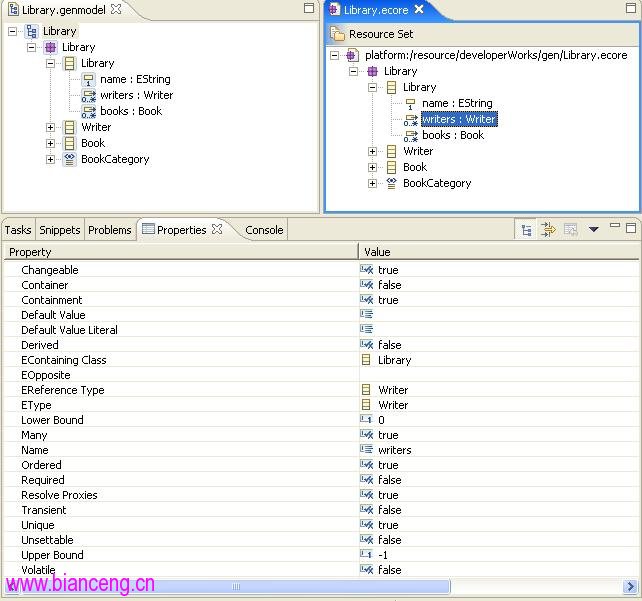642x601 pixels.
Task: Collapse genmodel Library package node
Action: pos(32,47)
